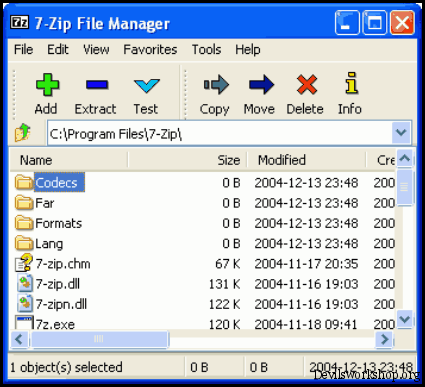Click the 7-zipn.dll file icon
Screen dimensions: 425x387
coord(25,304)
